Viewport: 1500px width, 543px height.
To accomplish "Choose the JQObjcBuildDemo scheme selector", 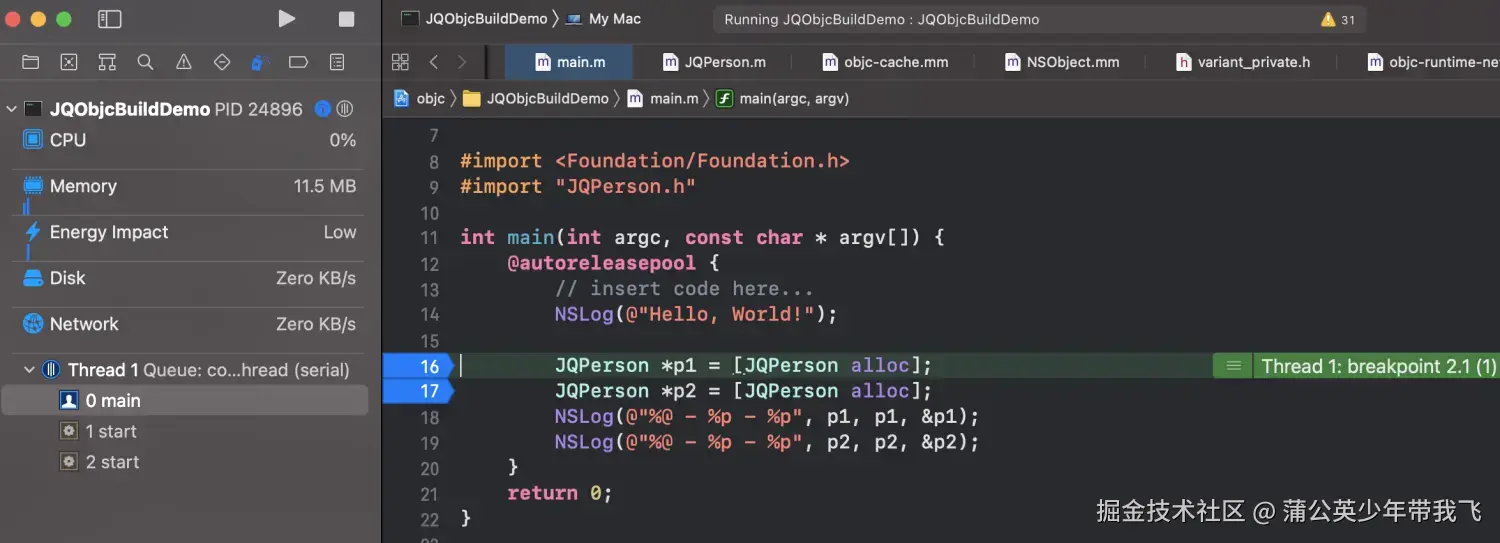I will click(474, 19).
